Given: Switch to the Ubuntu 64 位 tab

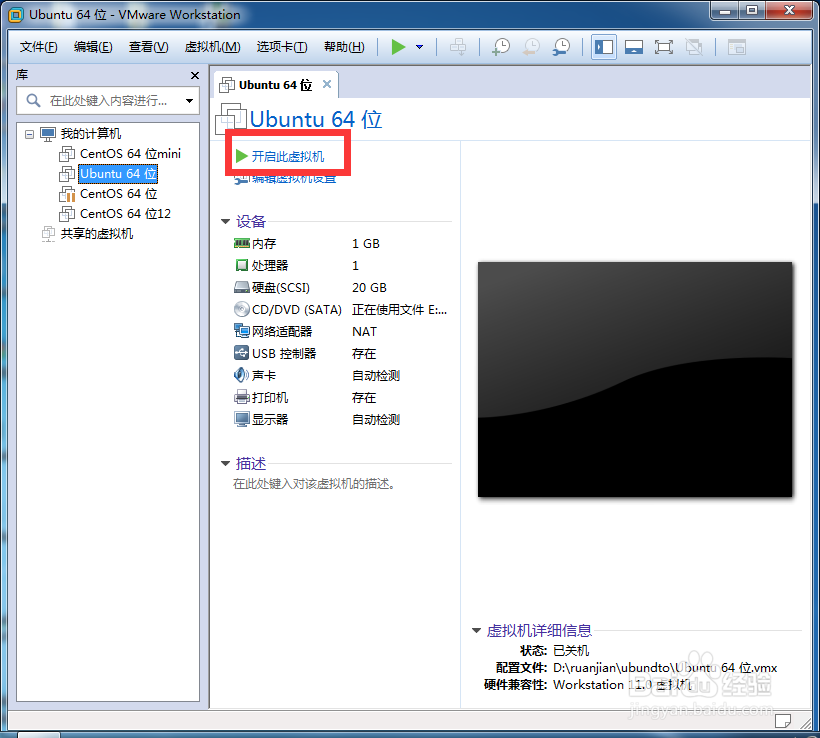Looking at the screenshot, I should tap(275, 85).
